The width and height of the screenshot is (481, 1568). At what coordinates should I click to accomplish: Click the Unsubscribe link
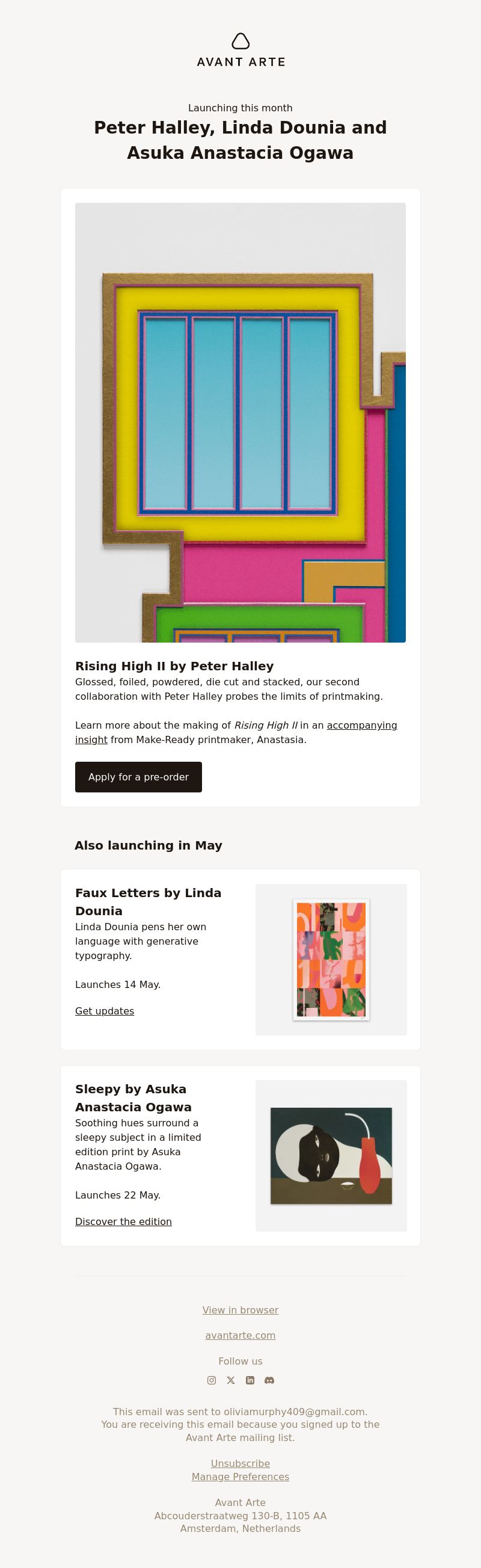point(240,1463)
